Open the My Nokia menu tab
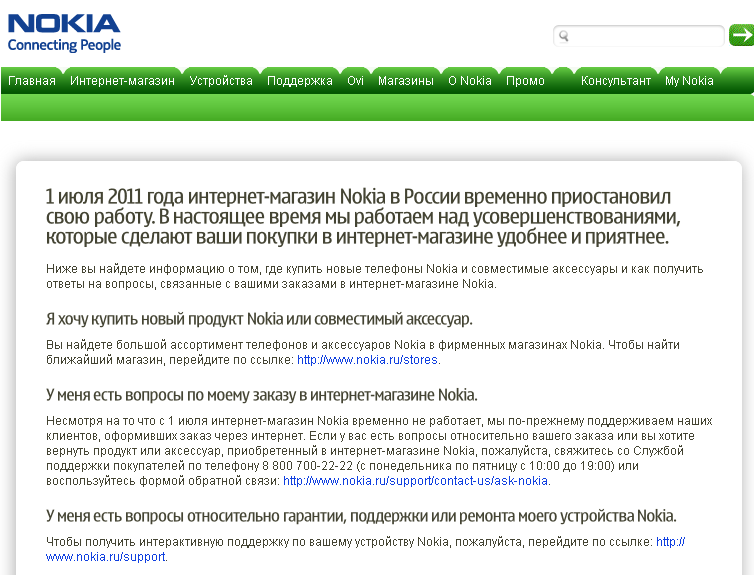This screenshot has width=754, height=575. pyautogui.click(x=689, y=81)
